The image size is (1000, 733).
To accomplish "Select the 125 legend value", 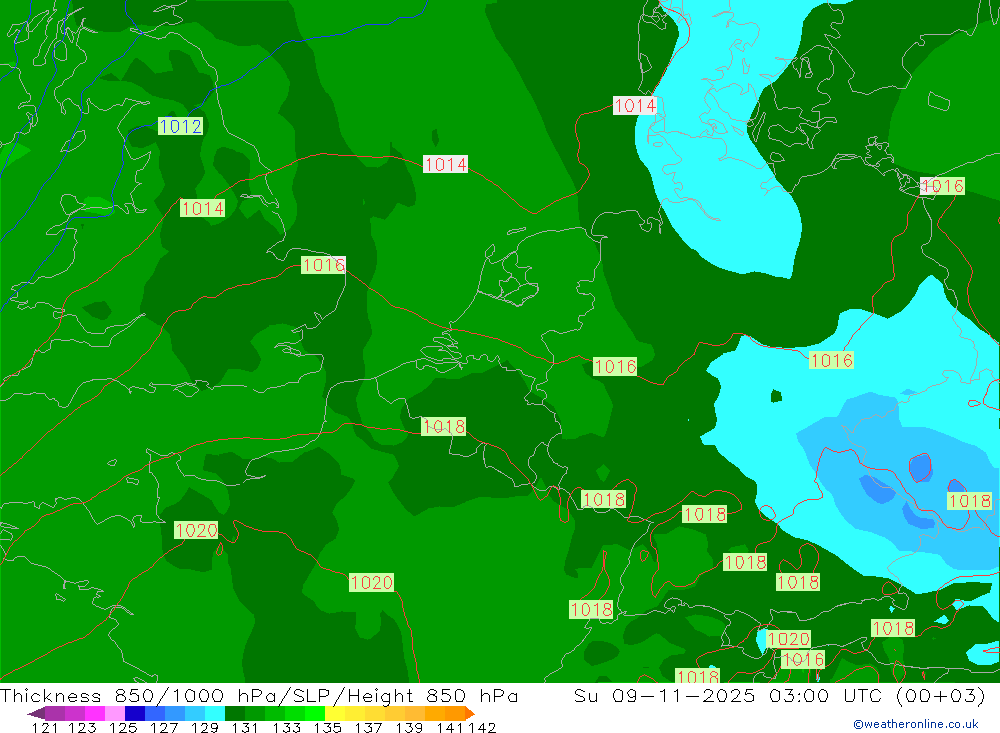I will pyautogui.click(x=123, y=728).
